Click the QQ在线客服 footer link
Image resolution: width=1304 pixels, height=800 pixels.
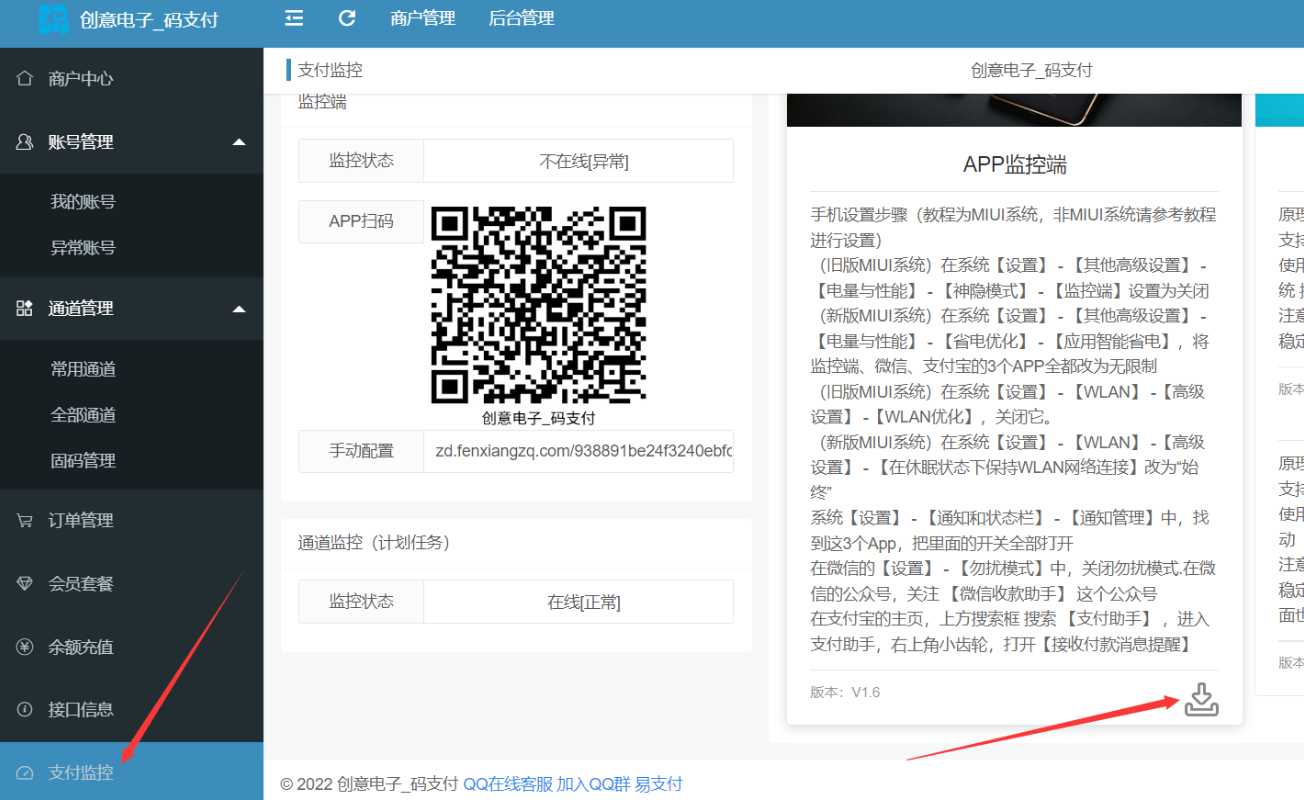tap(508, 784)
